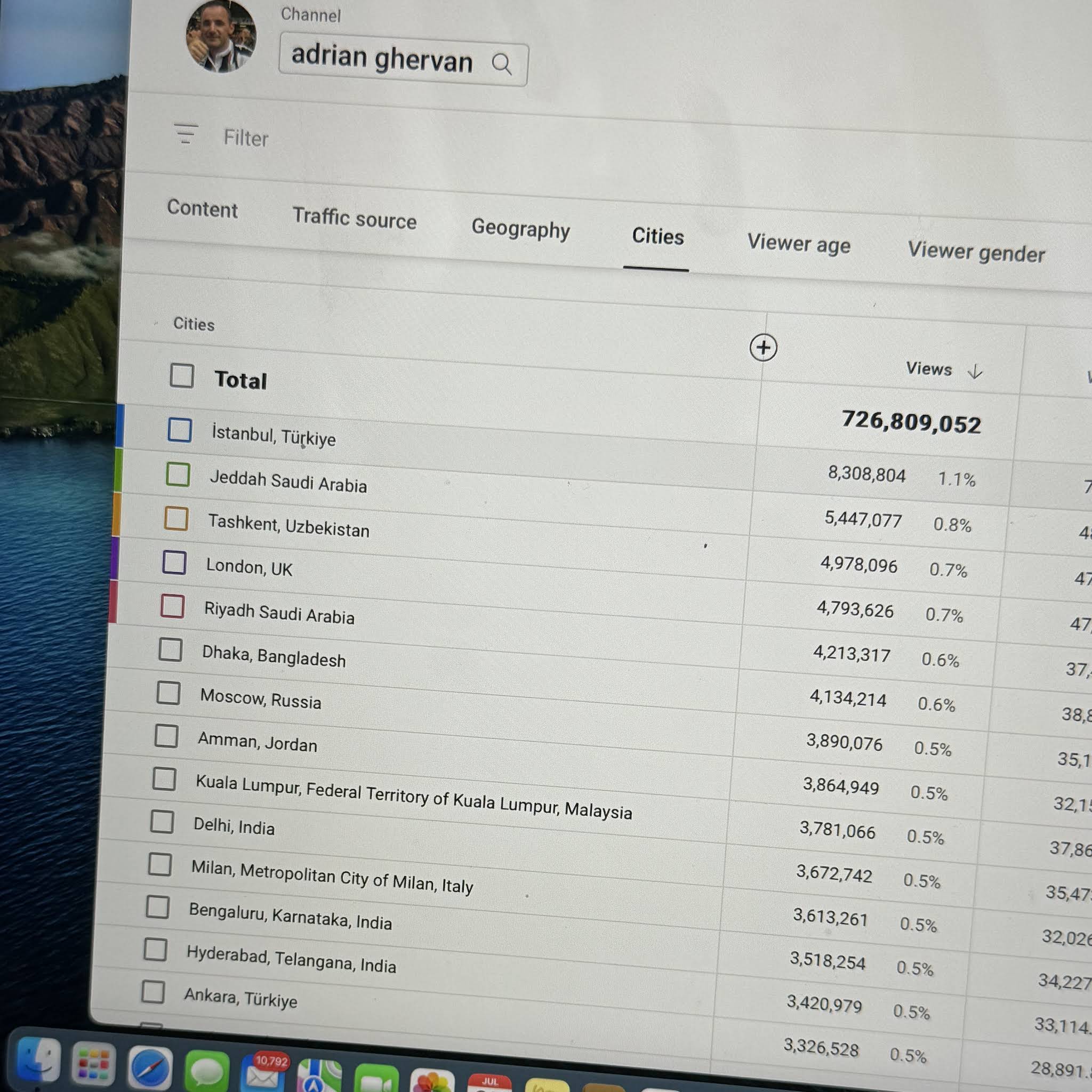Select the Traffic source tab
Image resolution: width=1092 pixels, height=1092 pixels.
tap(355, 218)
